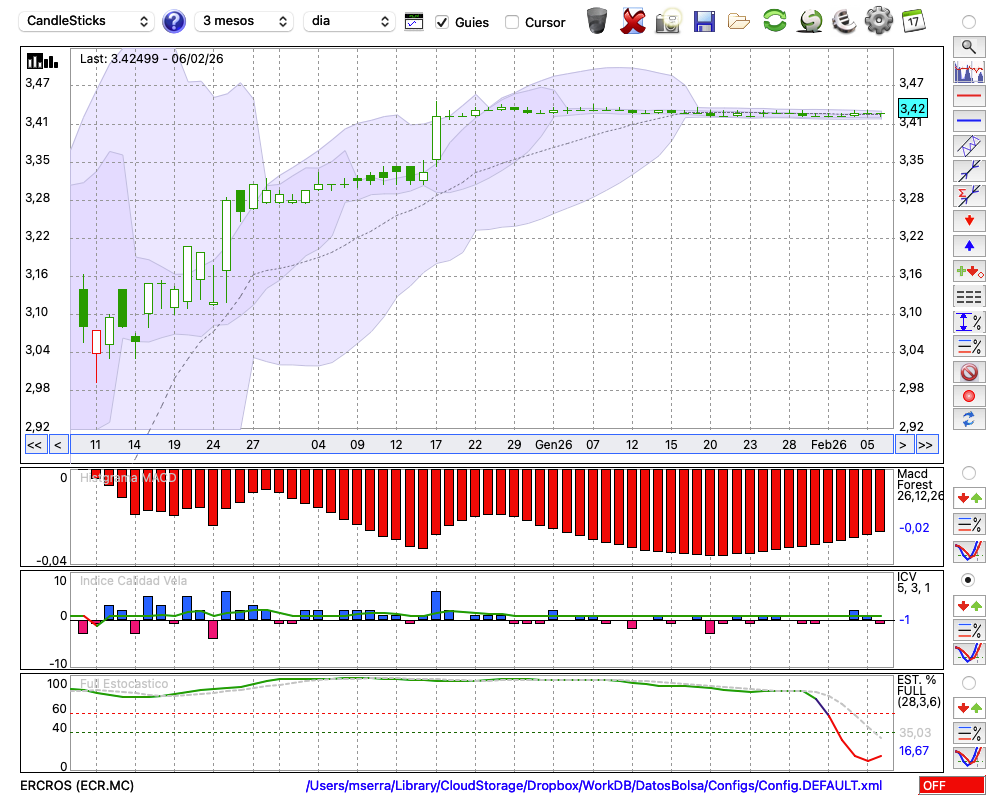Jump to chart start with << button
1000x800 pixels.
(34, 445)
